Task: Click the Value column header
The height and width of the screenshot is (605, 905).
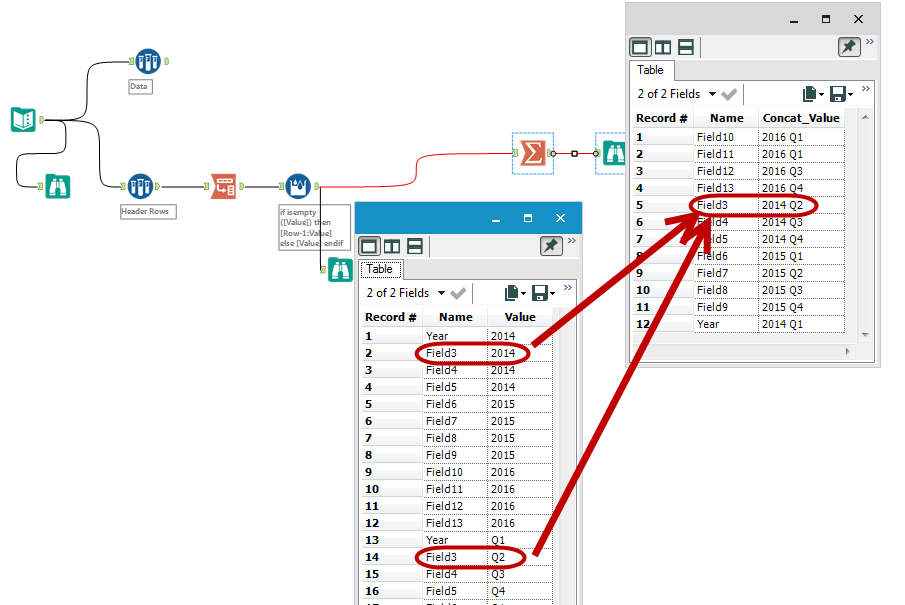Action: 520,317
